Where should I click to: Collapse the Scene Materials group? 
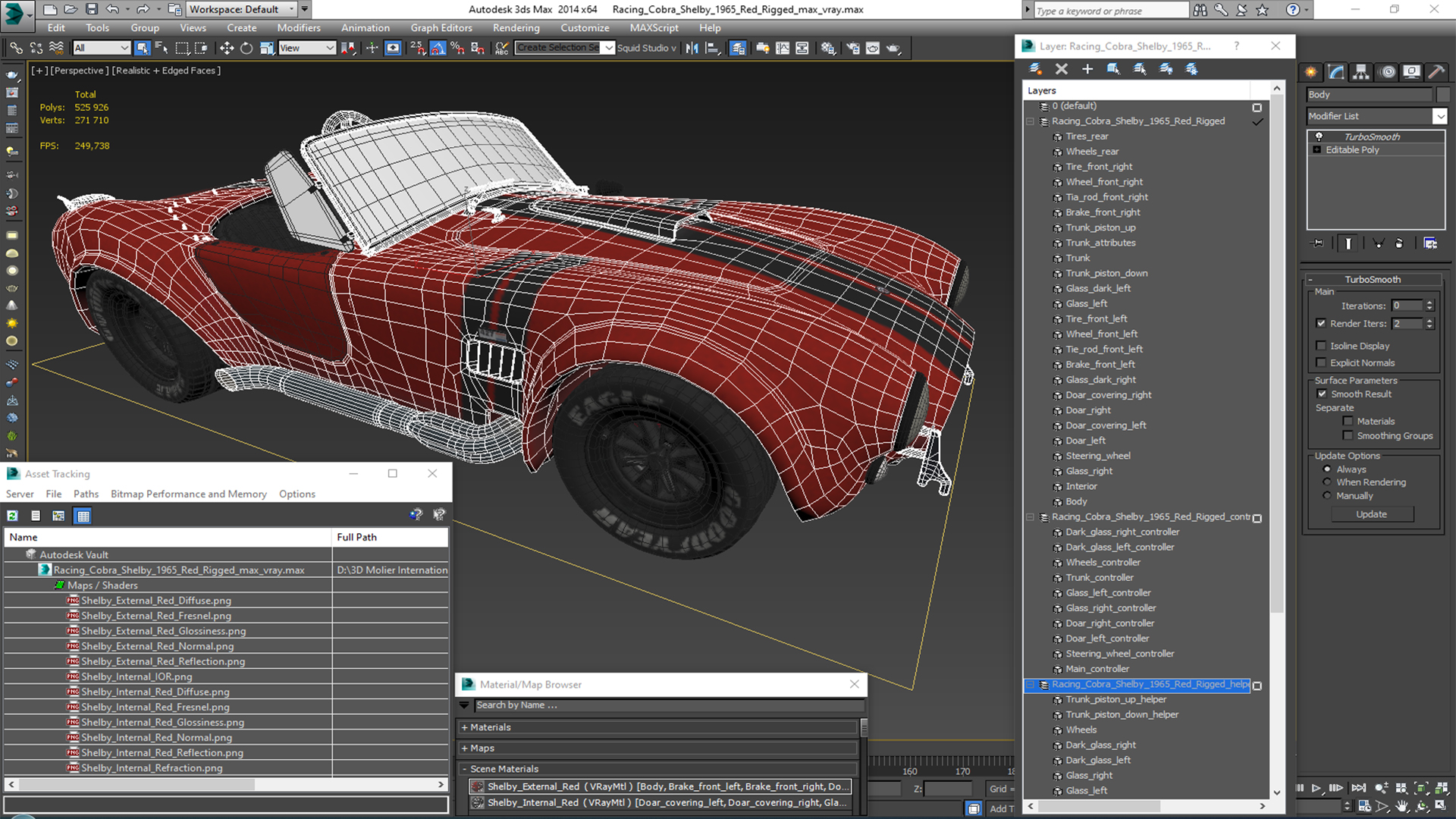click(464, 769)
